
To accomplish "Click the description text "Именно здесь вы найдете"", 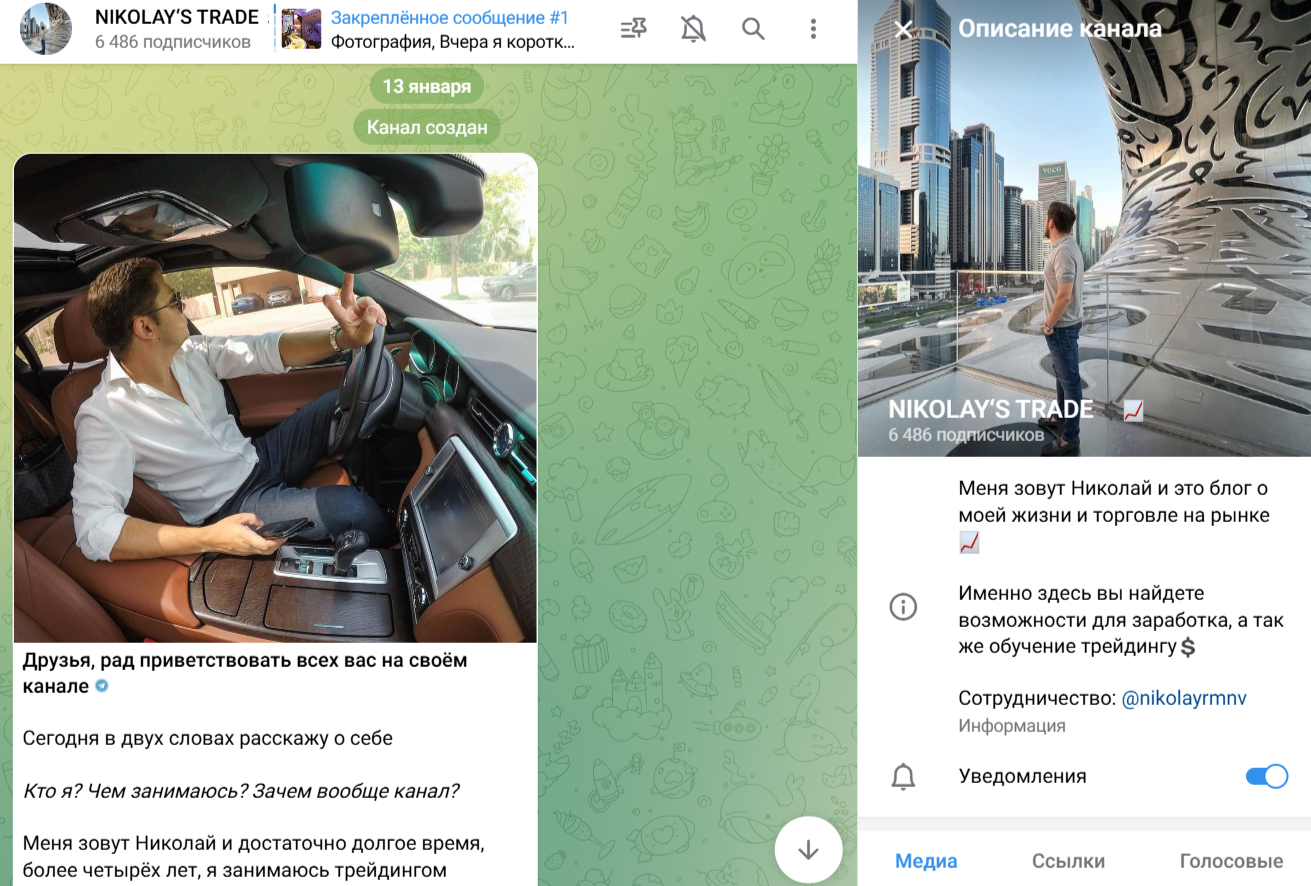I will 1121,620.
